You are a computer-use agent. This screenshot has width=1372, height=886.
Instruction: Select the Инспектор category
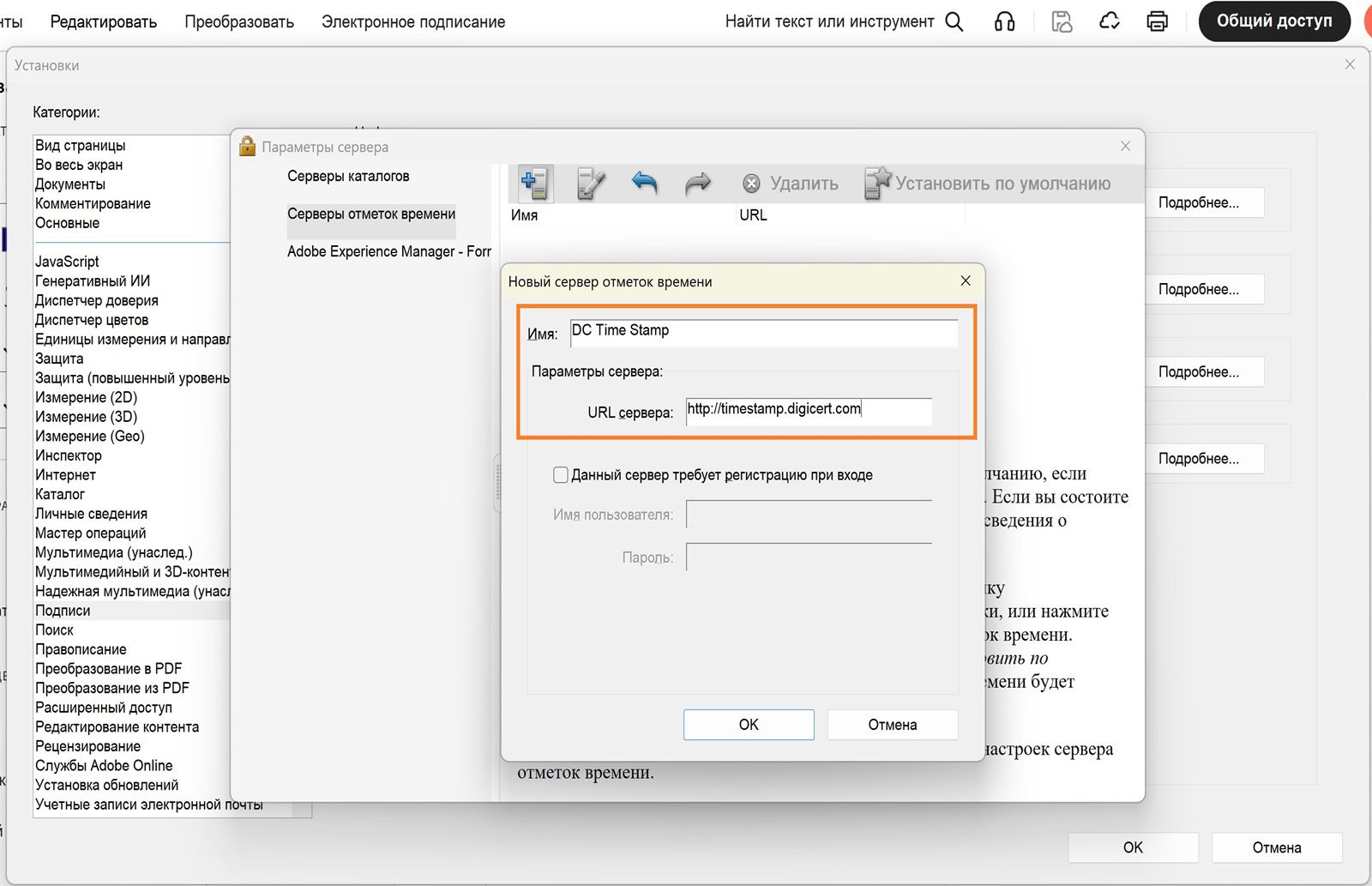(x=69, y=455)
